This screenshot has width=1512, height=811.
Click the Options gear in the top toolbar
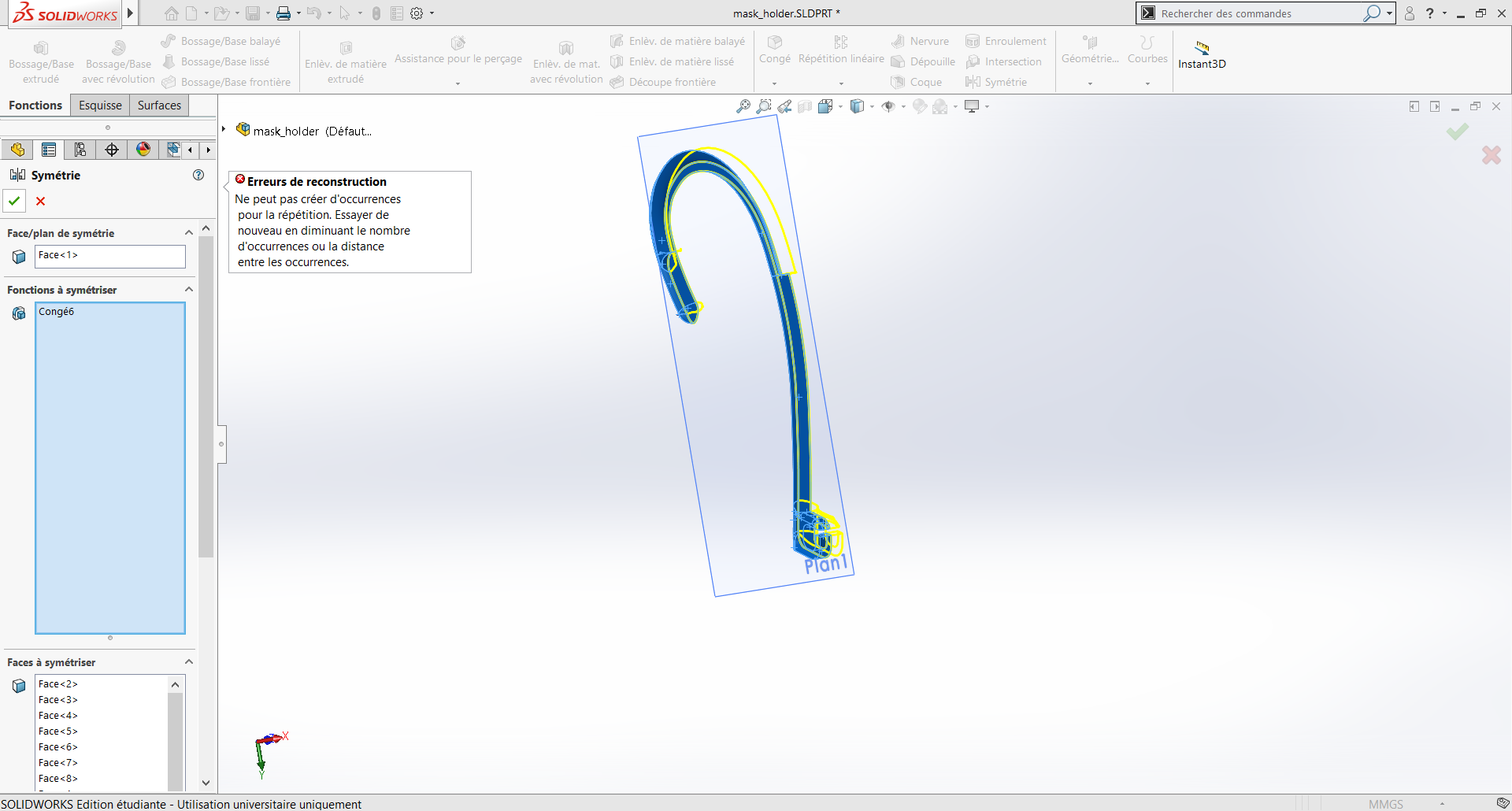coord(417,13)
